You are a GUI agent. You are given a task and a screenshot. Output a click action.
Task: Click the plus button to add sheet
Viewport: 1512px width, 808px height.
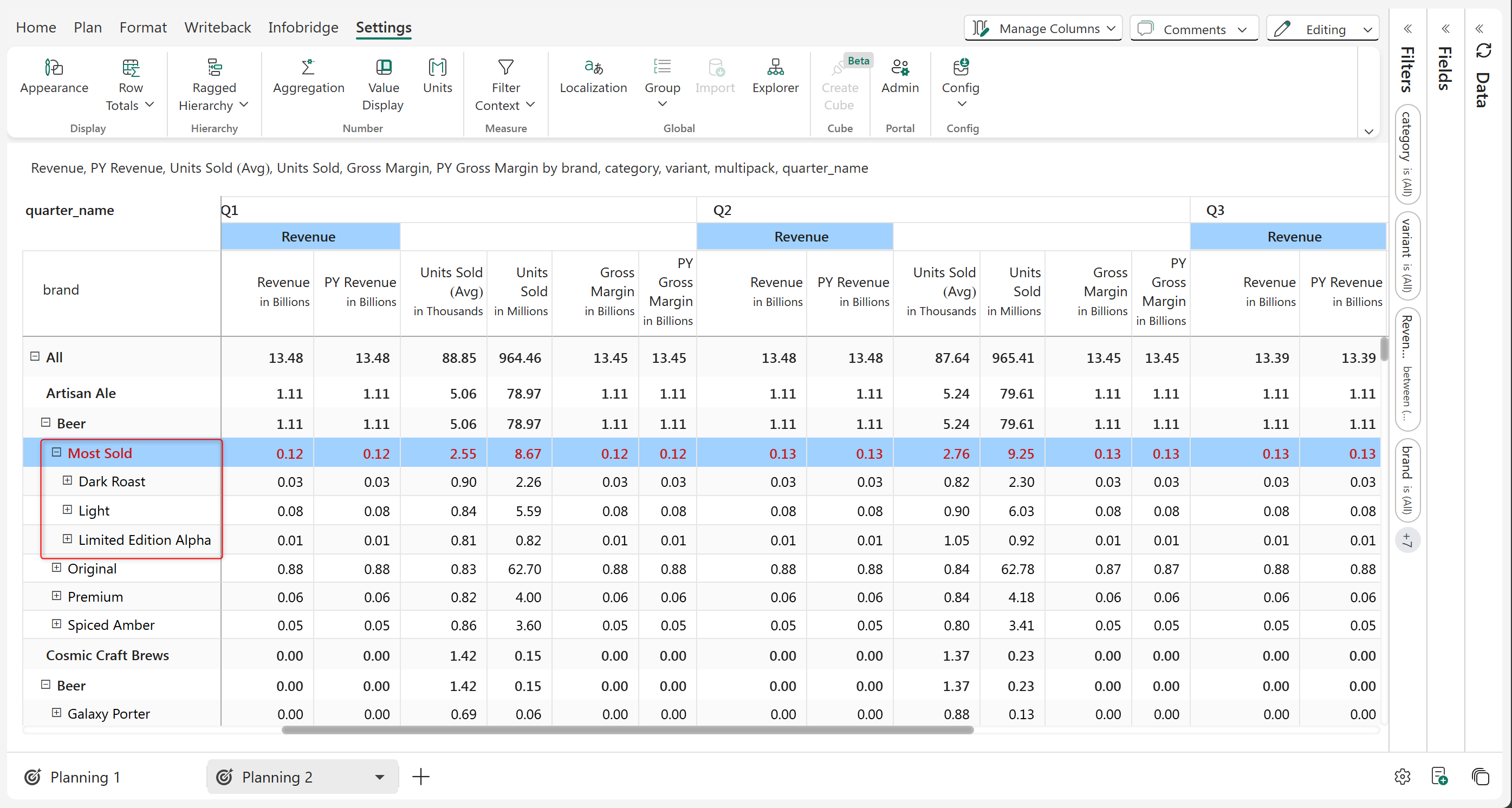[421, 777]
